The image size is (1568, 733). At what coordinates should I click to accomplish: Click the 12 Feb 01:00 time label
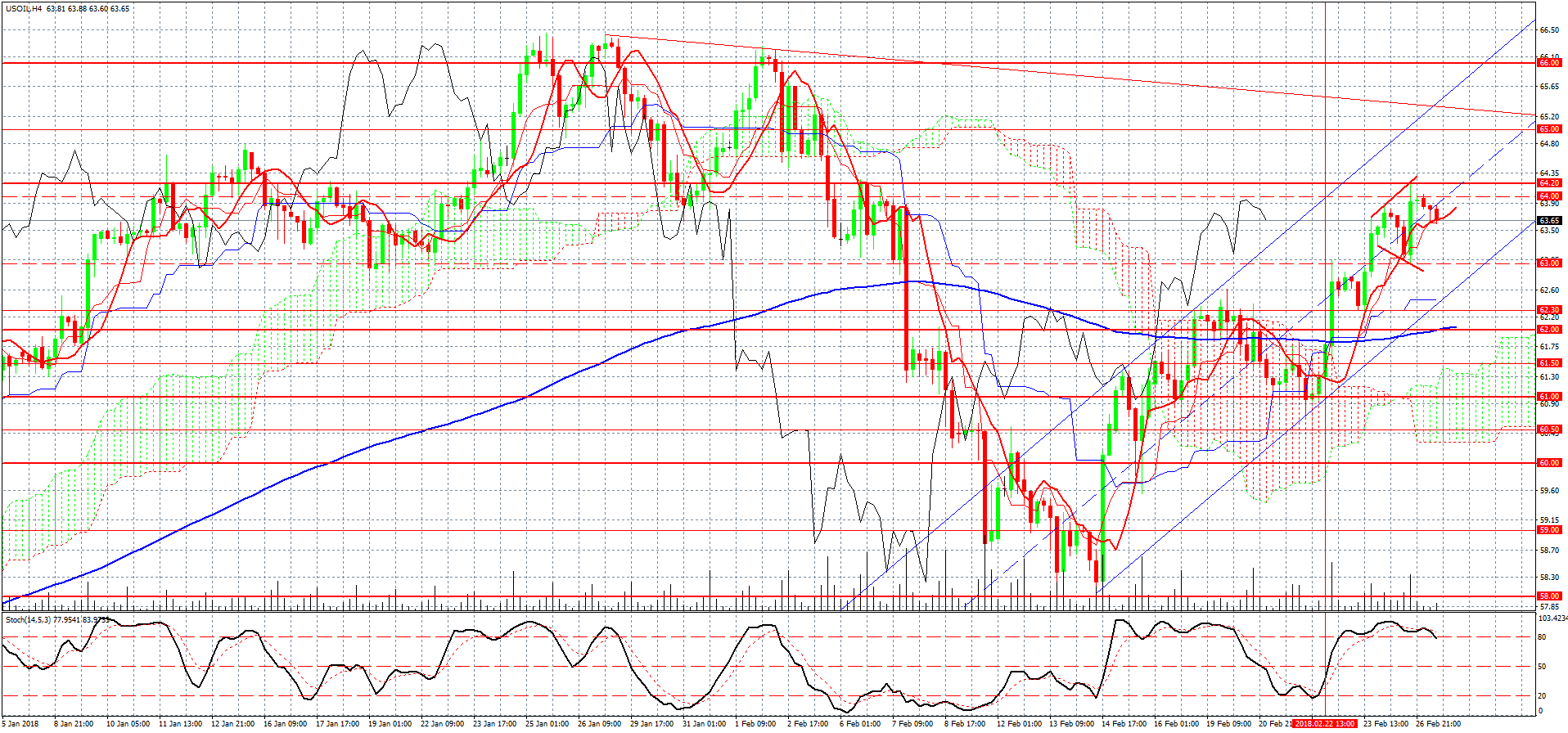point(1019,724)
